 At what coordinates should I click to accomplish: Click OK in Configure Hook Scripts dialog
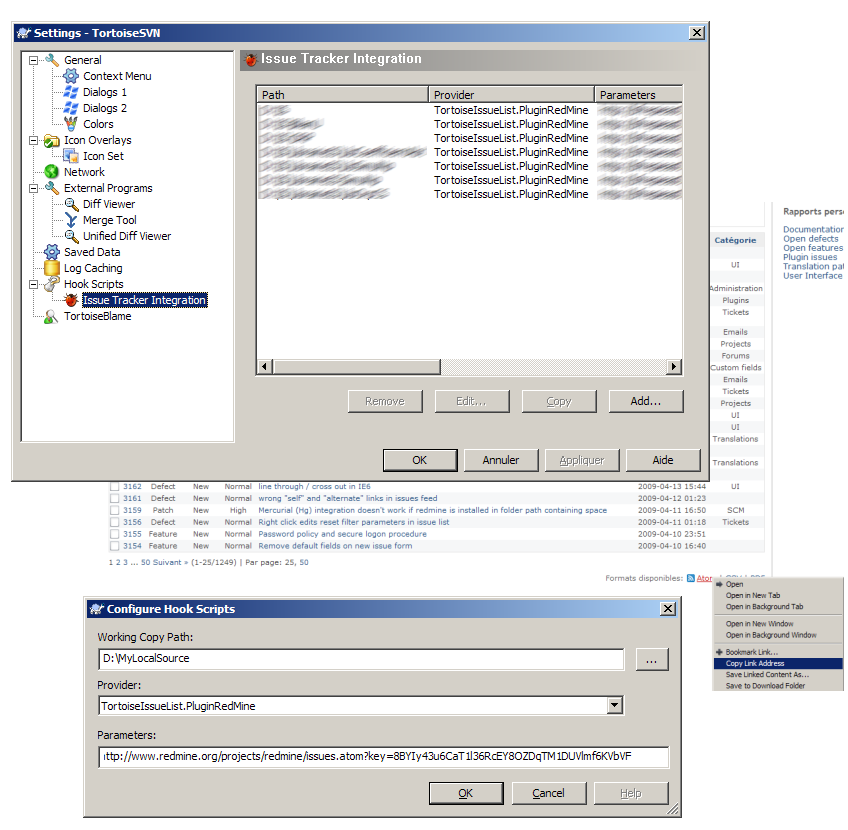(x=466, y=793)
